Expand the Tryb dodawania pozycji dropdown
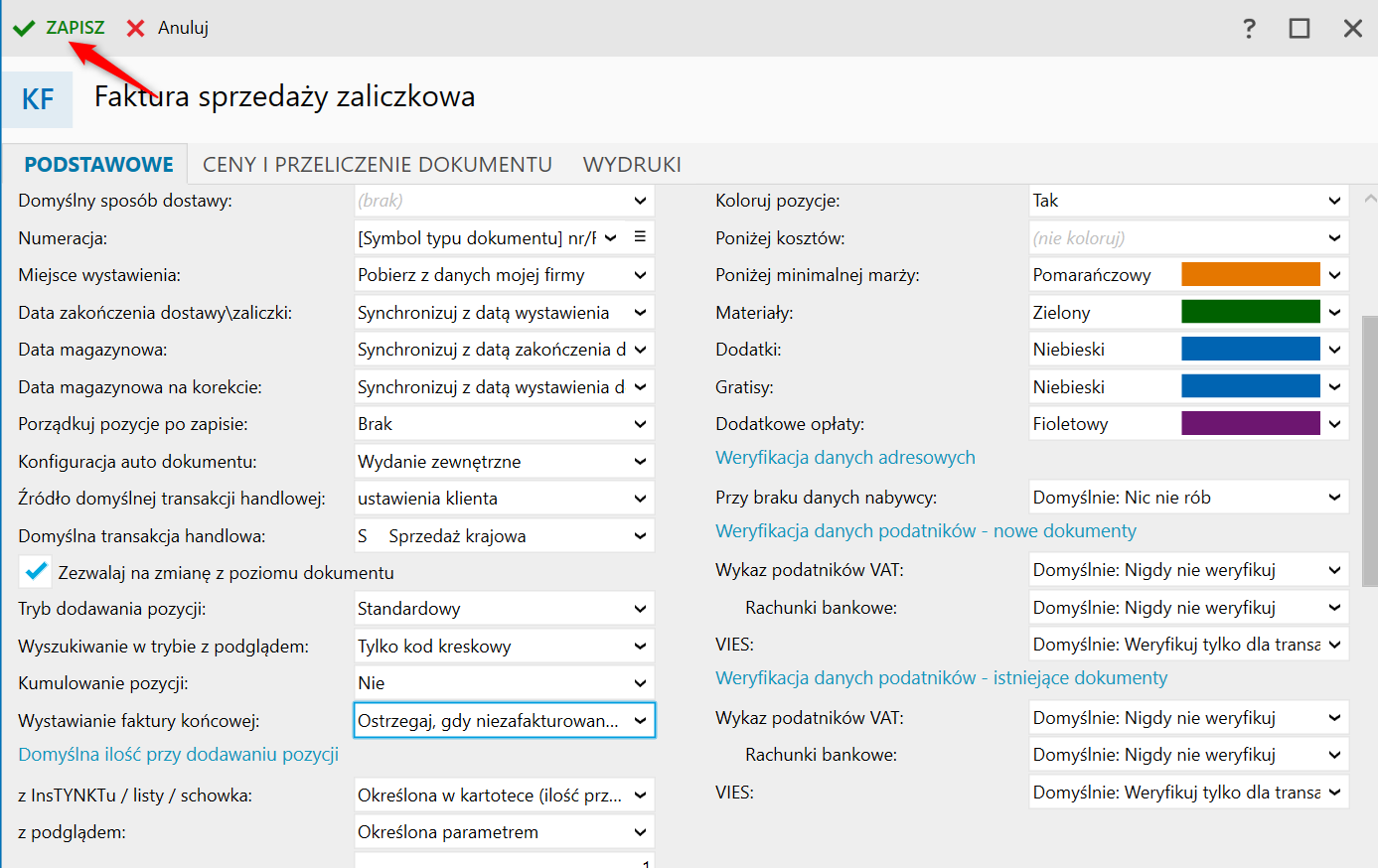This screenshot has height=868, width=1378. (x=640, y=609)
